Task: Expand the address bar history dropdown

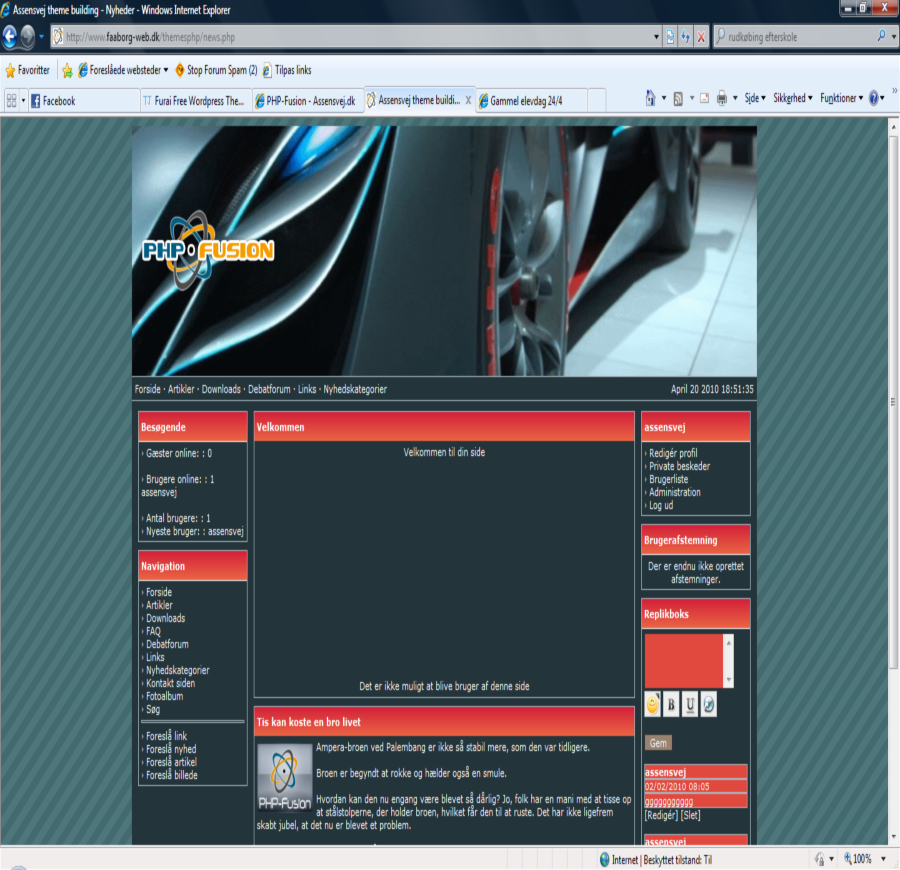Action: coord(656,37)
